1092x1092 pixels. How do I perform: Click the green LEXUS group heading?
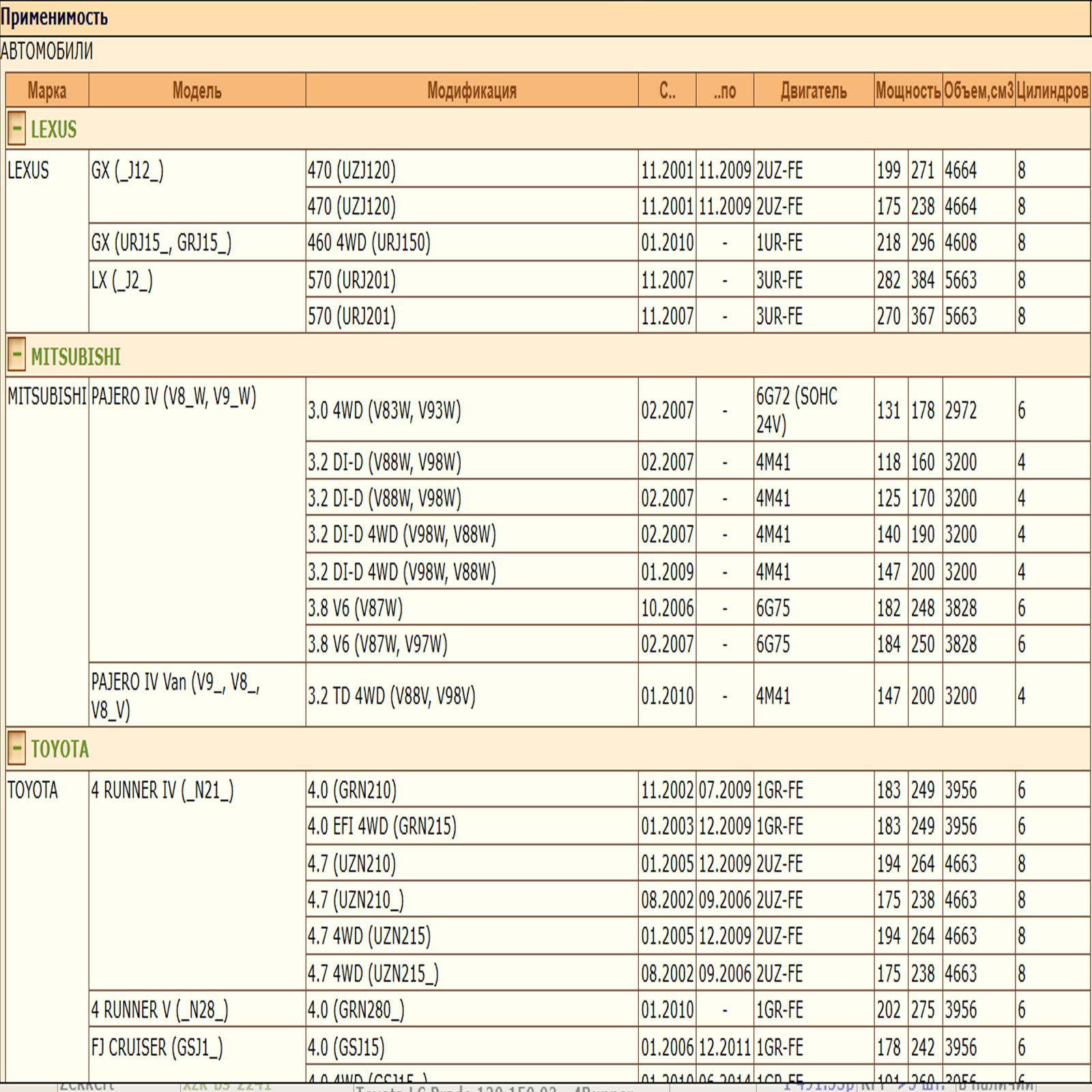pos(54,130)
